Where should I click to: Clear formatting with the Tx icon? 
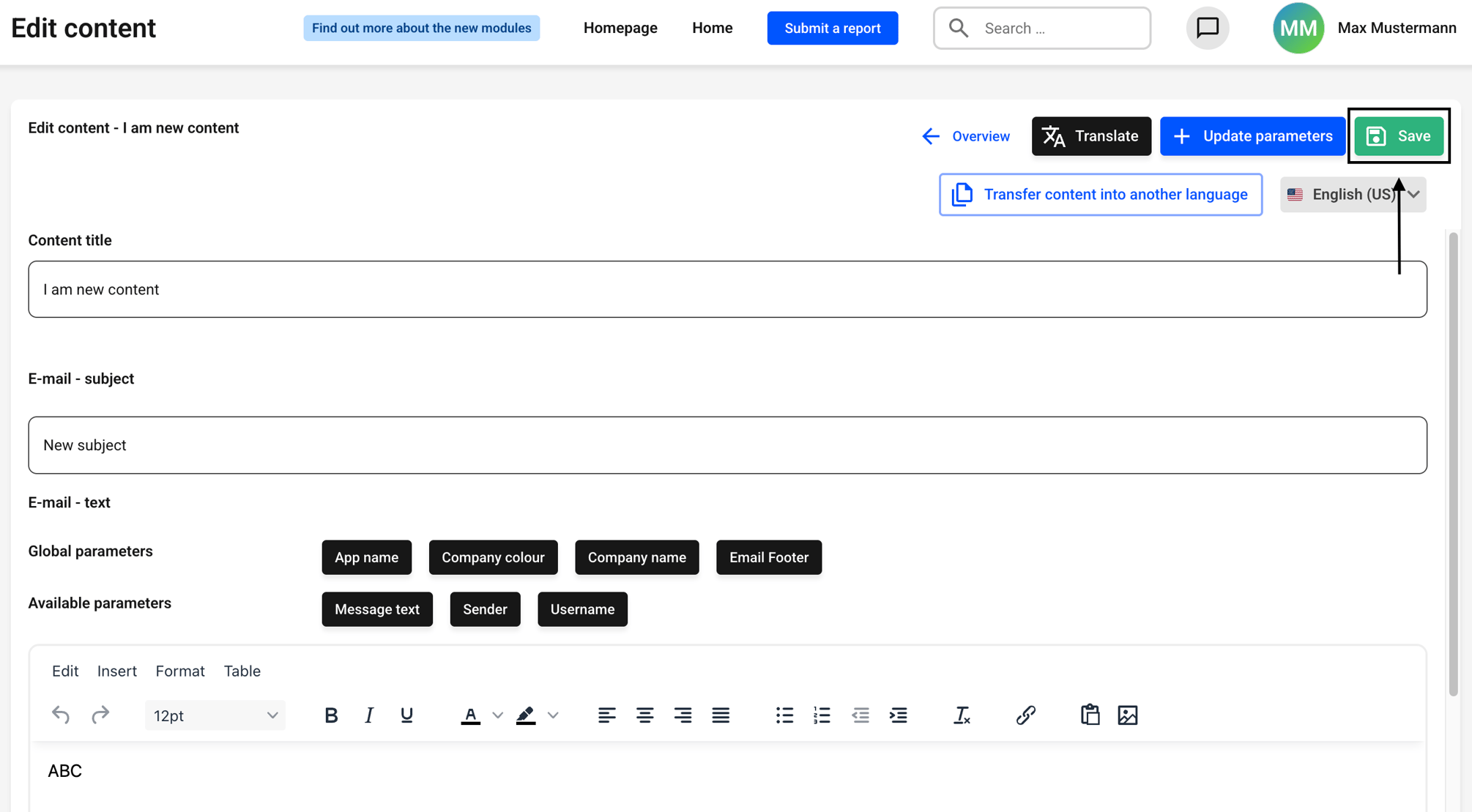962,715
